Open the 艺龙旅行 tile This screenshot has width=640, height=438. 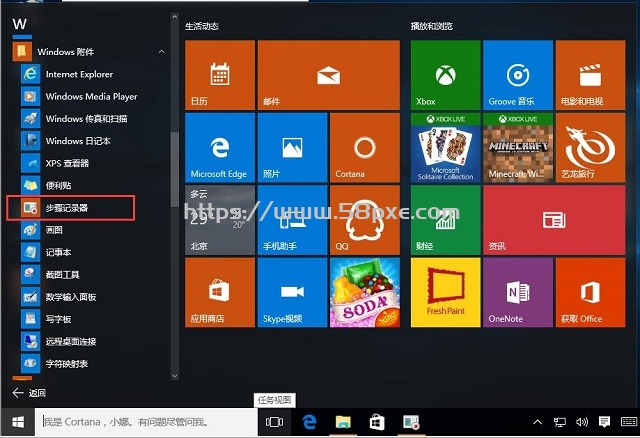click(591, 147)
